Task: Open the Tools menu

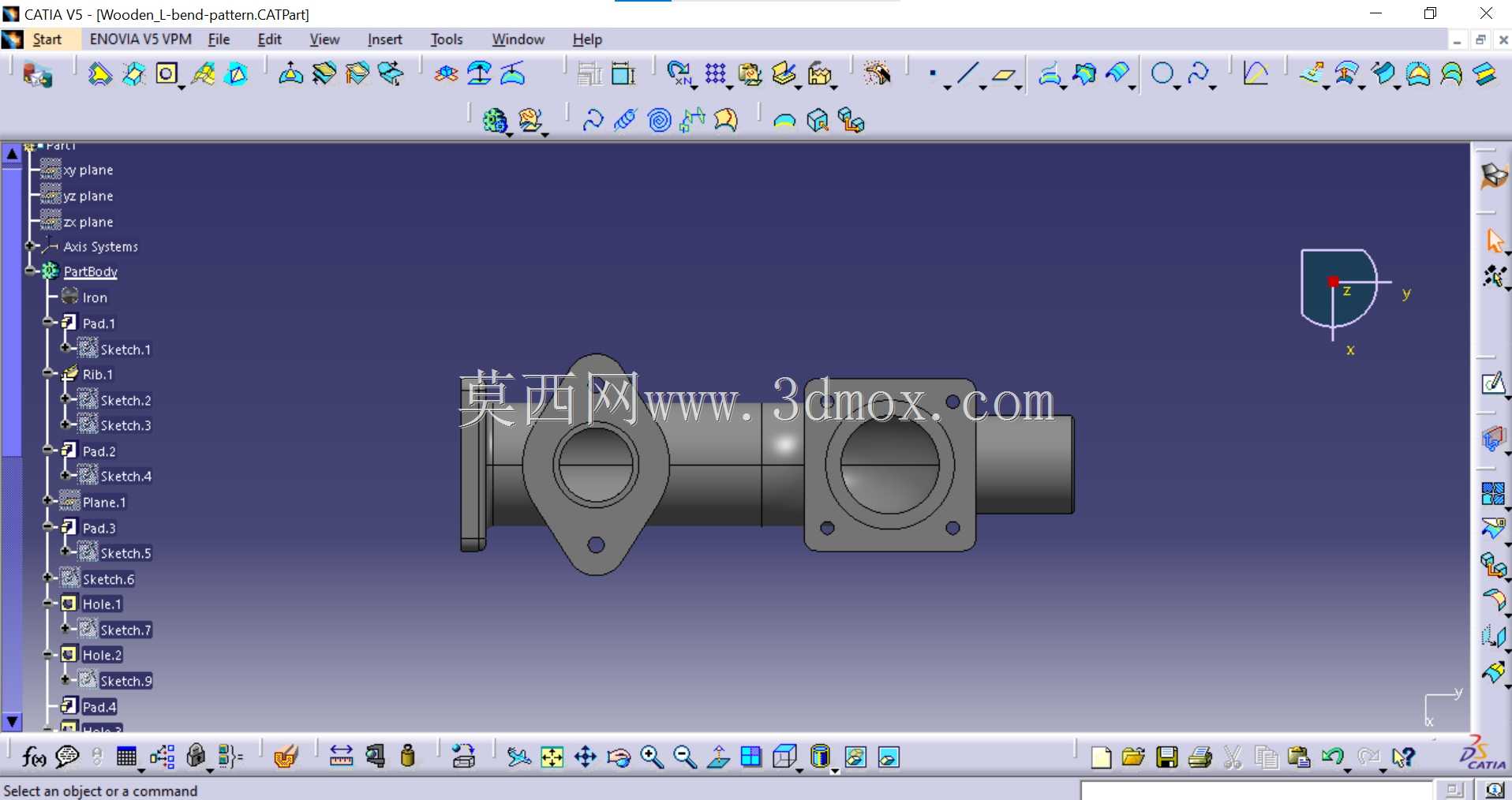Action: [447, 39]
